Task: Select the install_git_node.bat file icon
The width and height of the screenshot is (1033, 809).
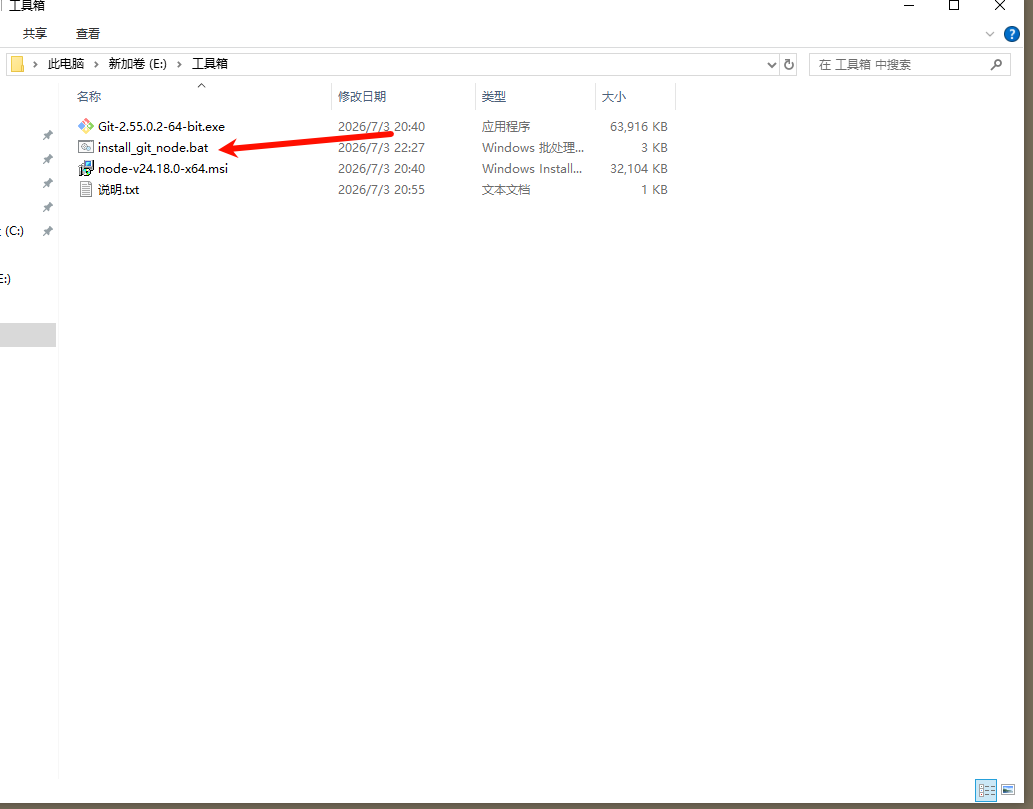Action: tap(86, 147)
